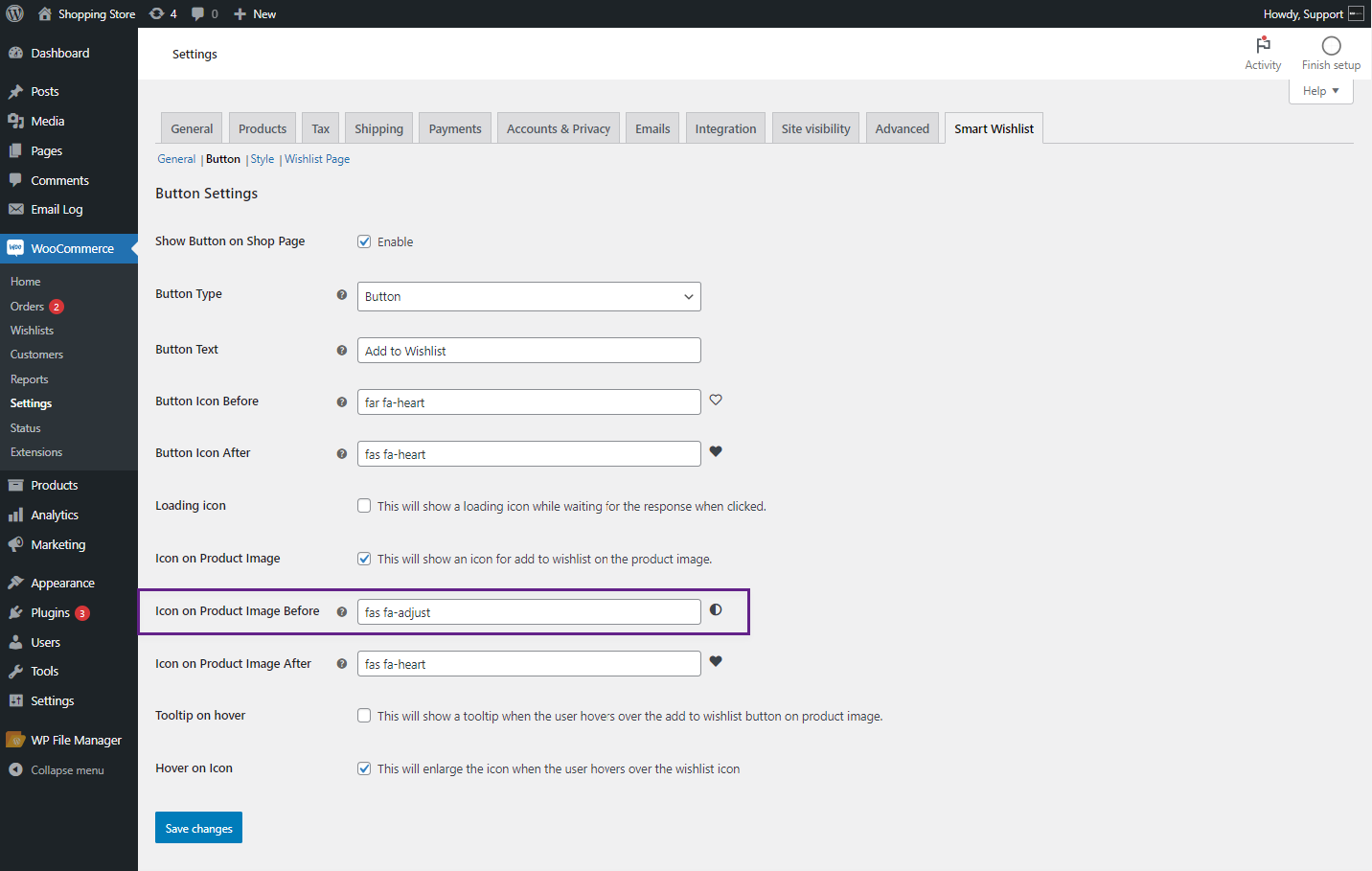Open the Button Type dropdown

pos(529,296)
